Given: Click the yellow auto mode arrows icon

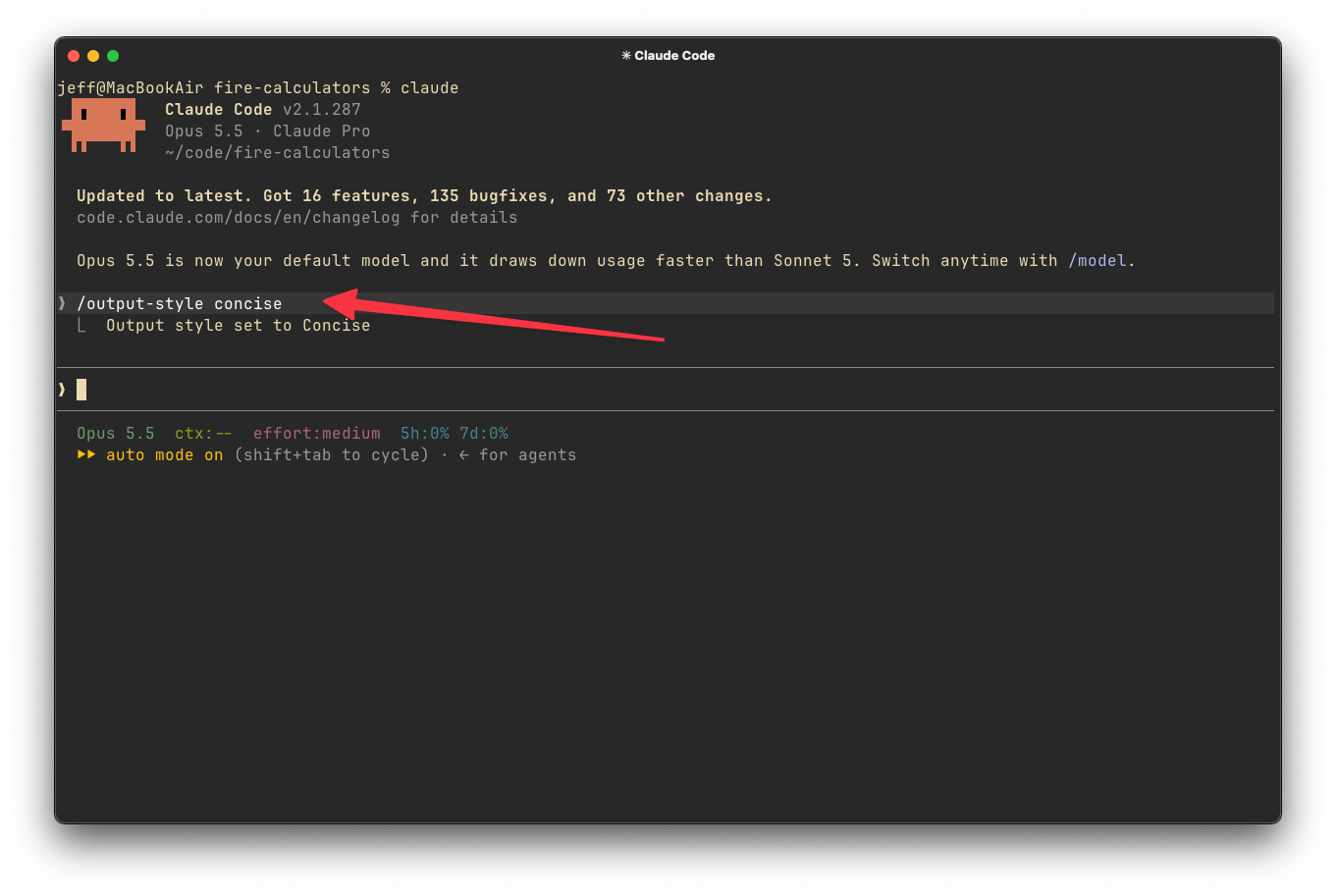Looking at the screenshot, I should pos(86,454).
